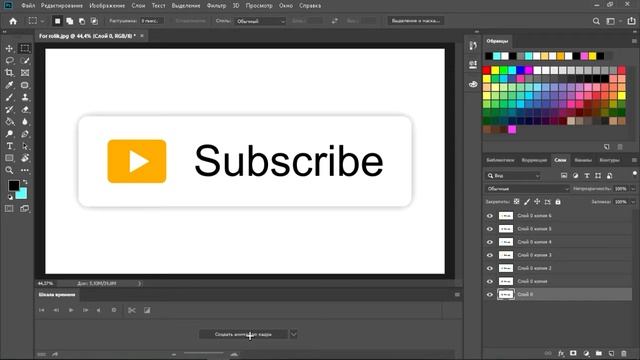The width and height of the screenshot is (640, 360).
Task: Delete layer using trash icon
Action: point(624,353)
